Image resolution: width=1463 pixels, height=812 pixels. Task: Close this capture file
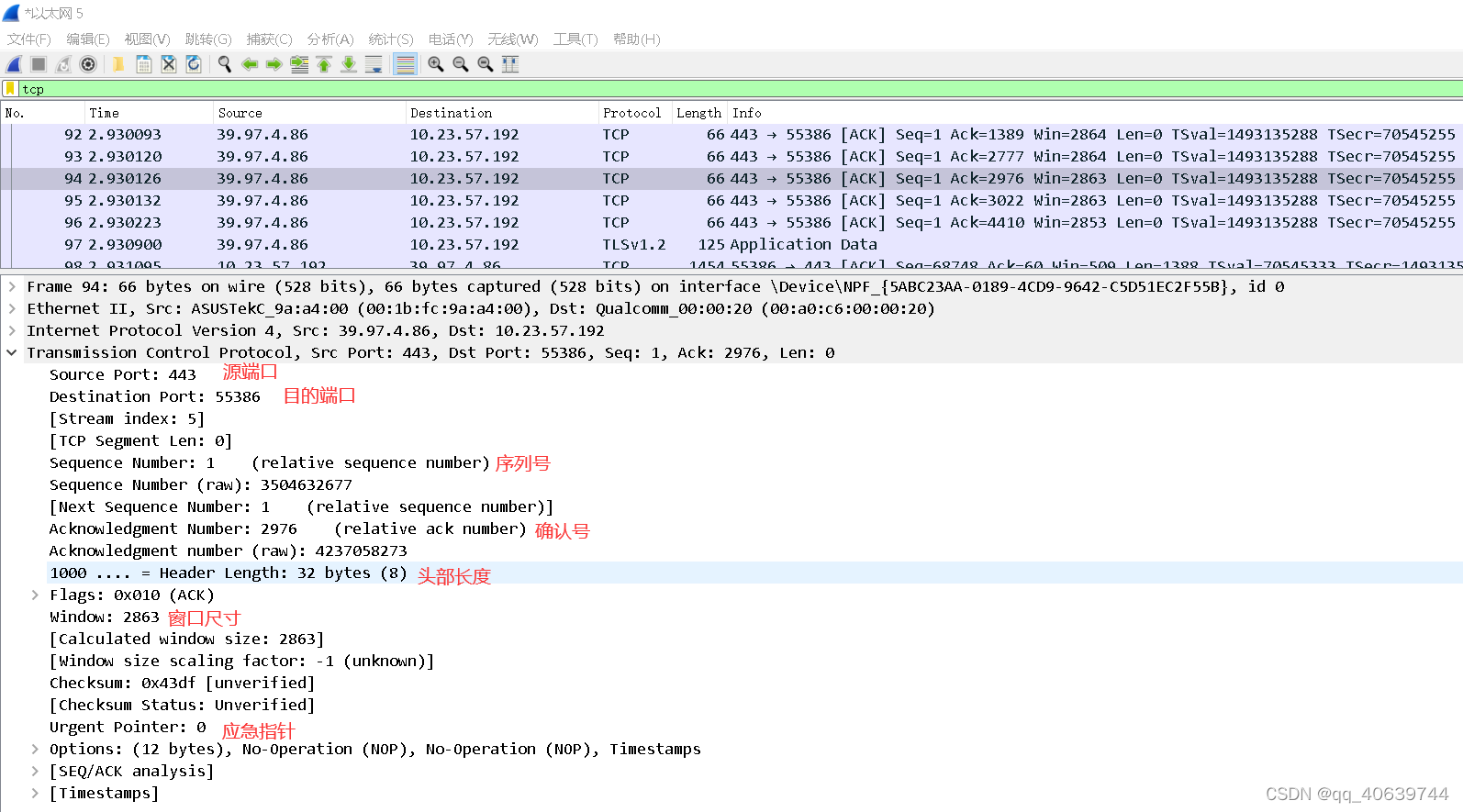pos(168,64)
